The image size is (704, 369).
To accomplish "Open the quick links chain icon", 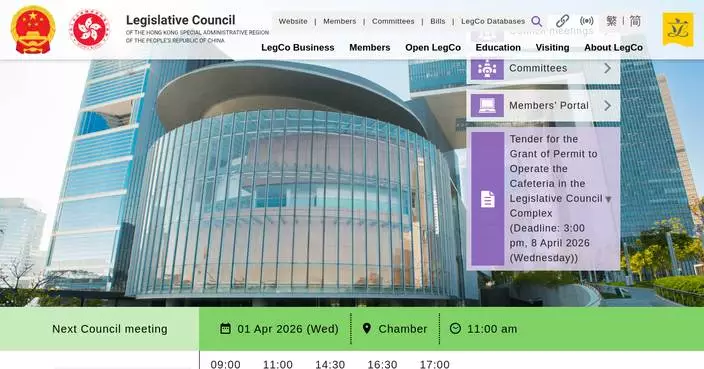I will click(562, 21).
